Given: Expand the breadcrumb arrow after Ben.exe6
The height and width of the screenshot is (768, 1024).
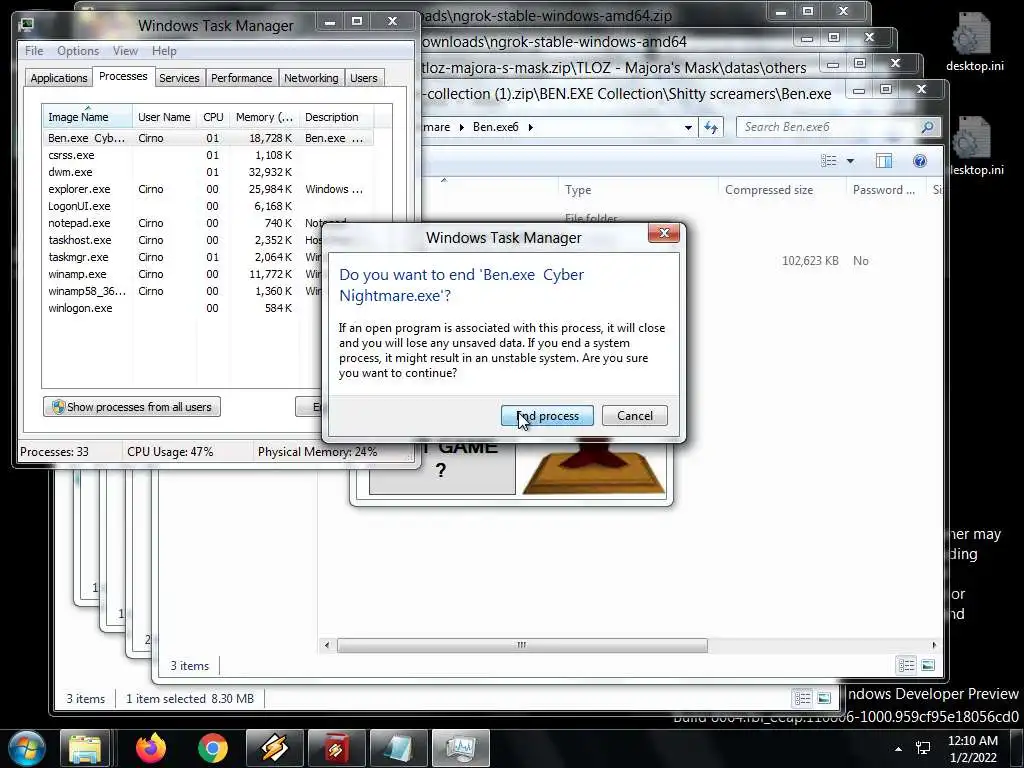Looking at the screenshot, I should coord(530,127).
